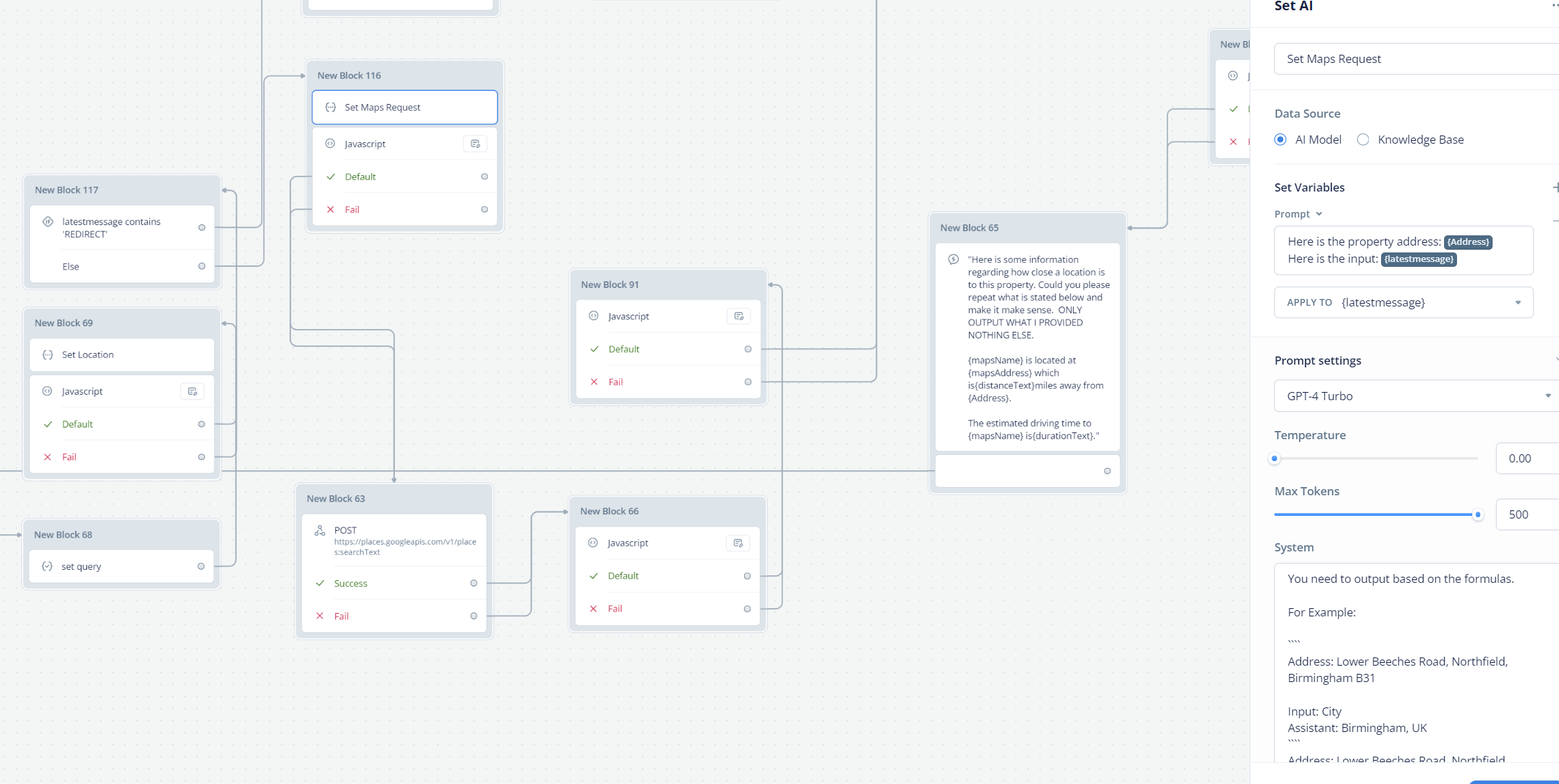This screenshot has height=784, width=1559.
Task: Click Default port in Block 116
Action: [x=485, y=177]
